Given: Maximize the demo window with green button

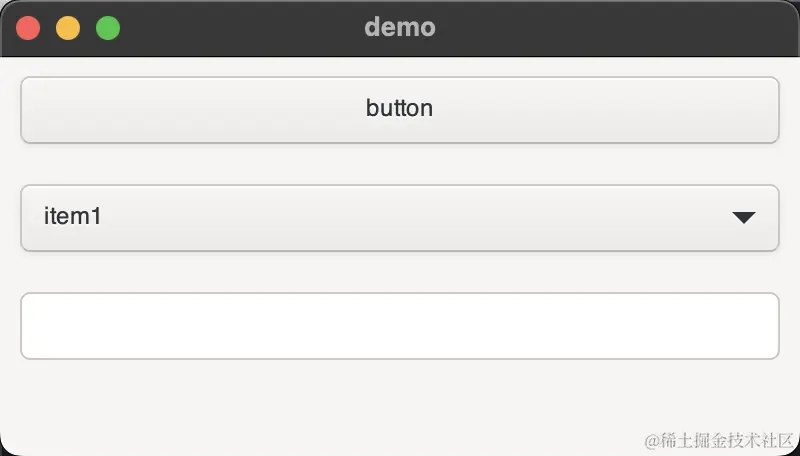Looking at the screenshot, I should click(108, 28).
